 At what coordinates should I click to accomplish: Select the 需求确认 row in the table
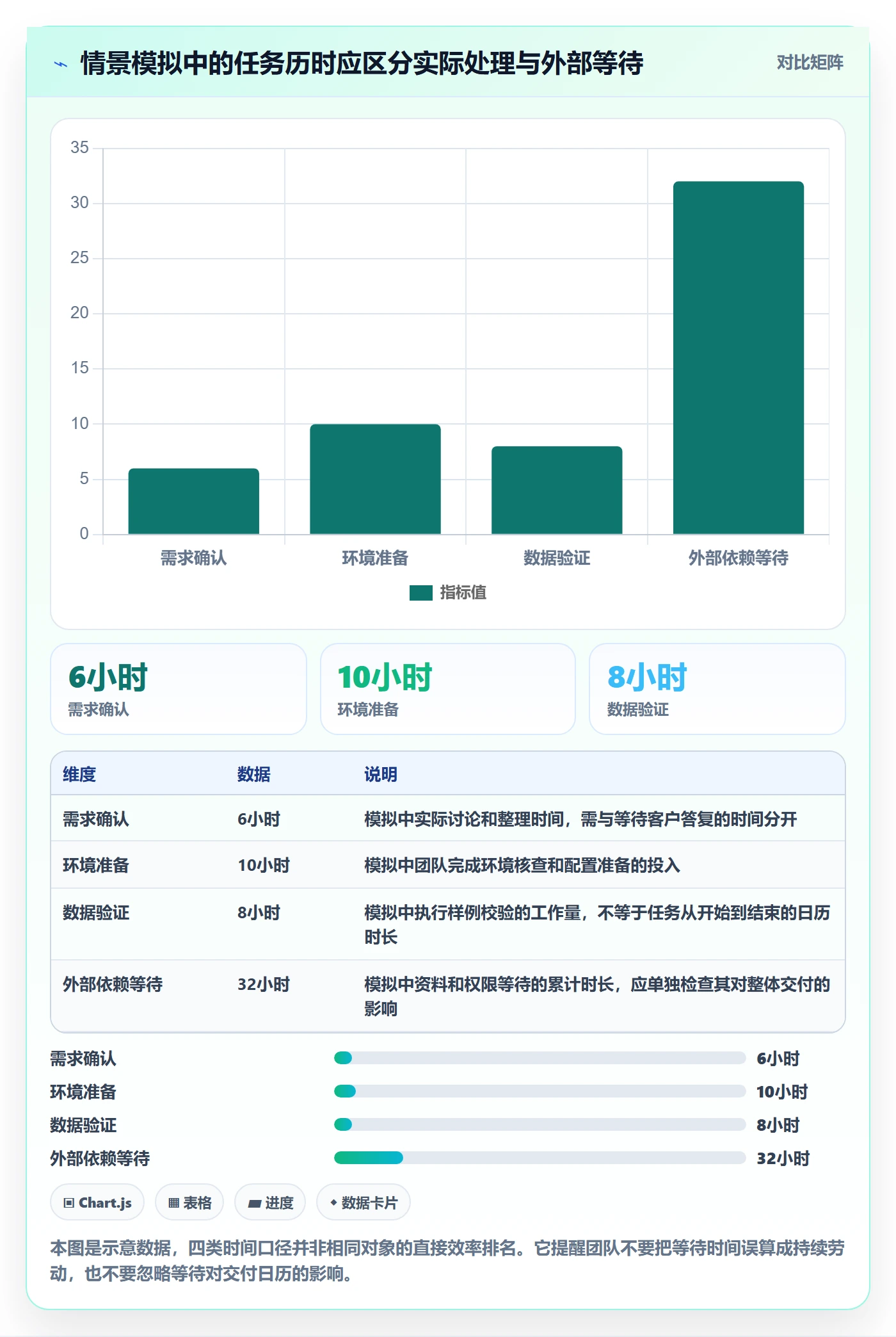point(448,819)
